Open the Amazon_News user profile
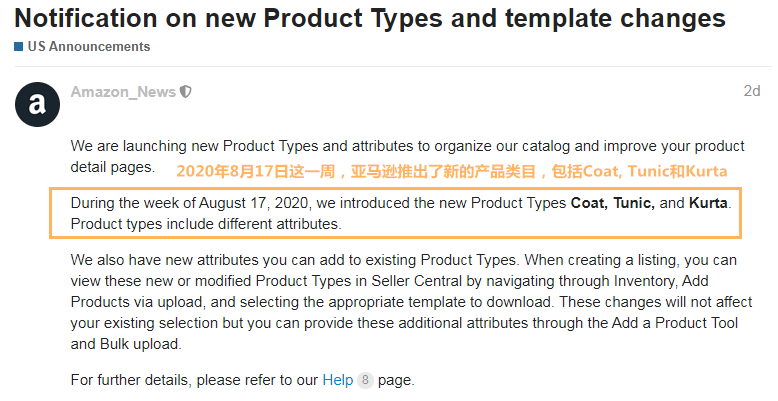The height and width of the screenshot is (401, 778). [122, 92]
